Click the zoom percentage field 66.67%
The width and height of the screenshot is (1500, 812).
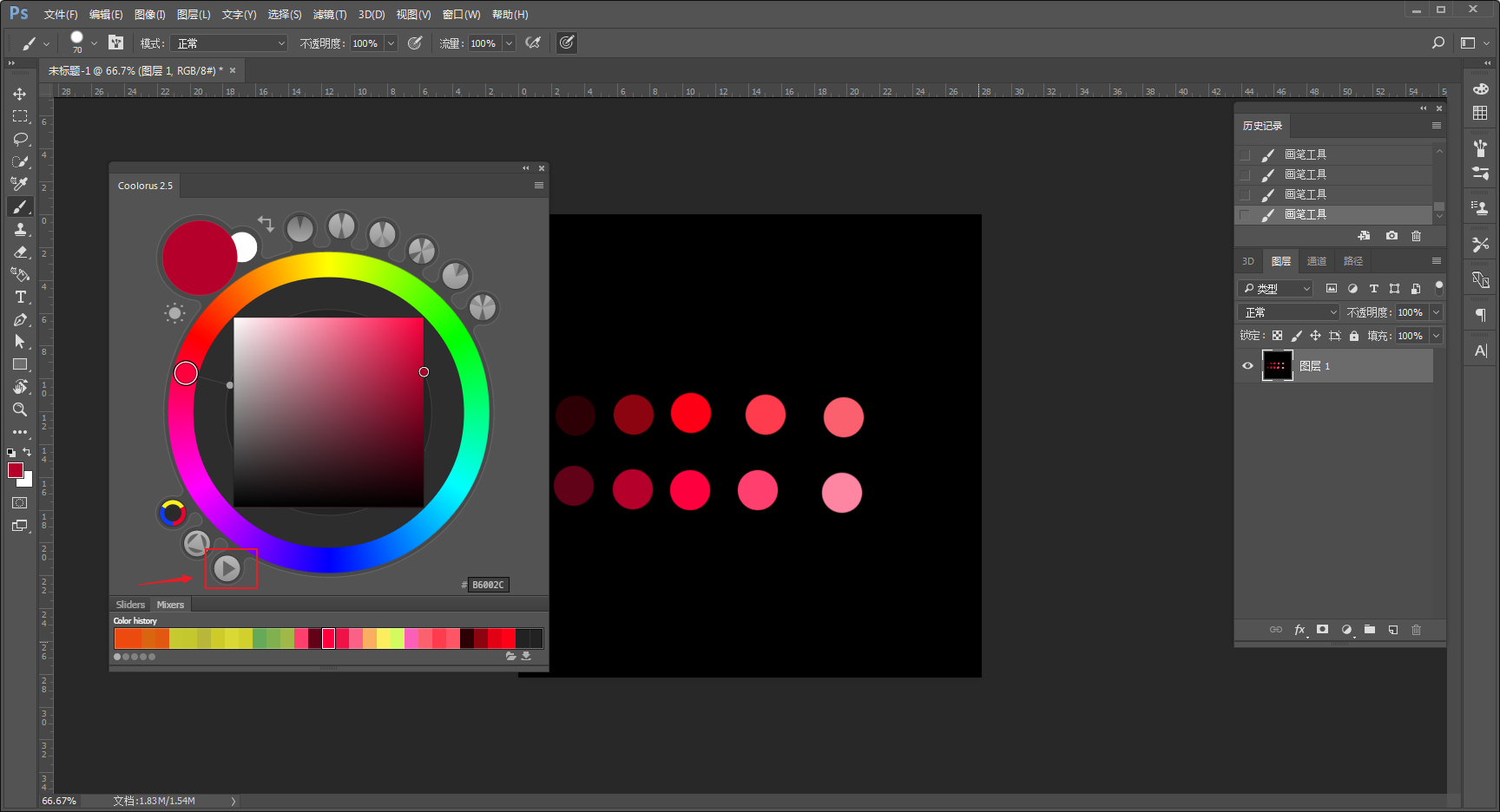(x=59, y=801)
